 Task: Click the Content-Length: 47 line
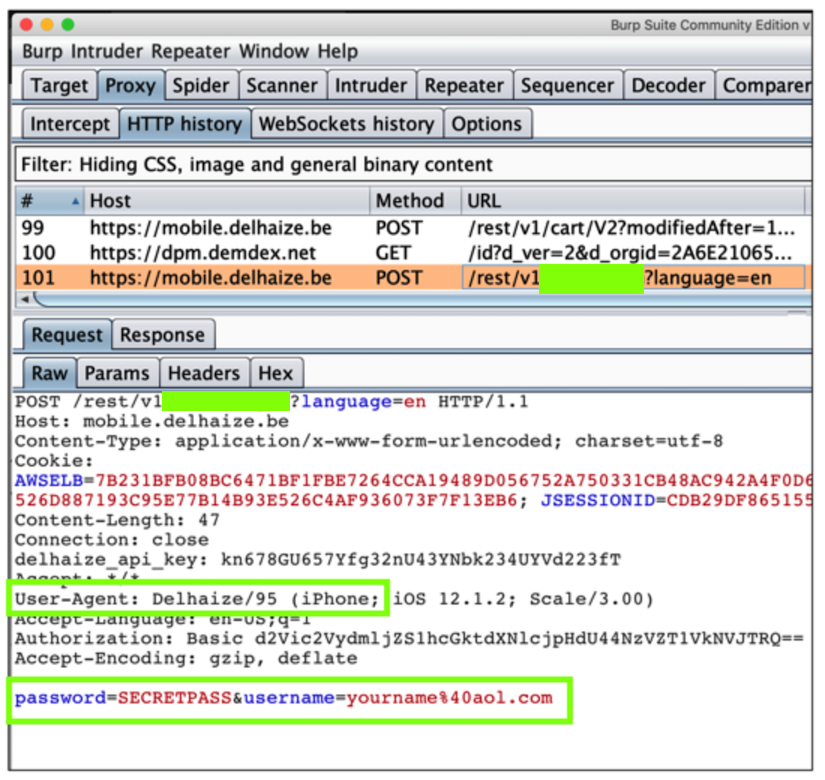pos(117,520)
